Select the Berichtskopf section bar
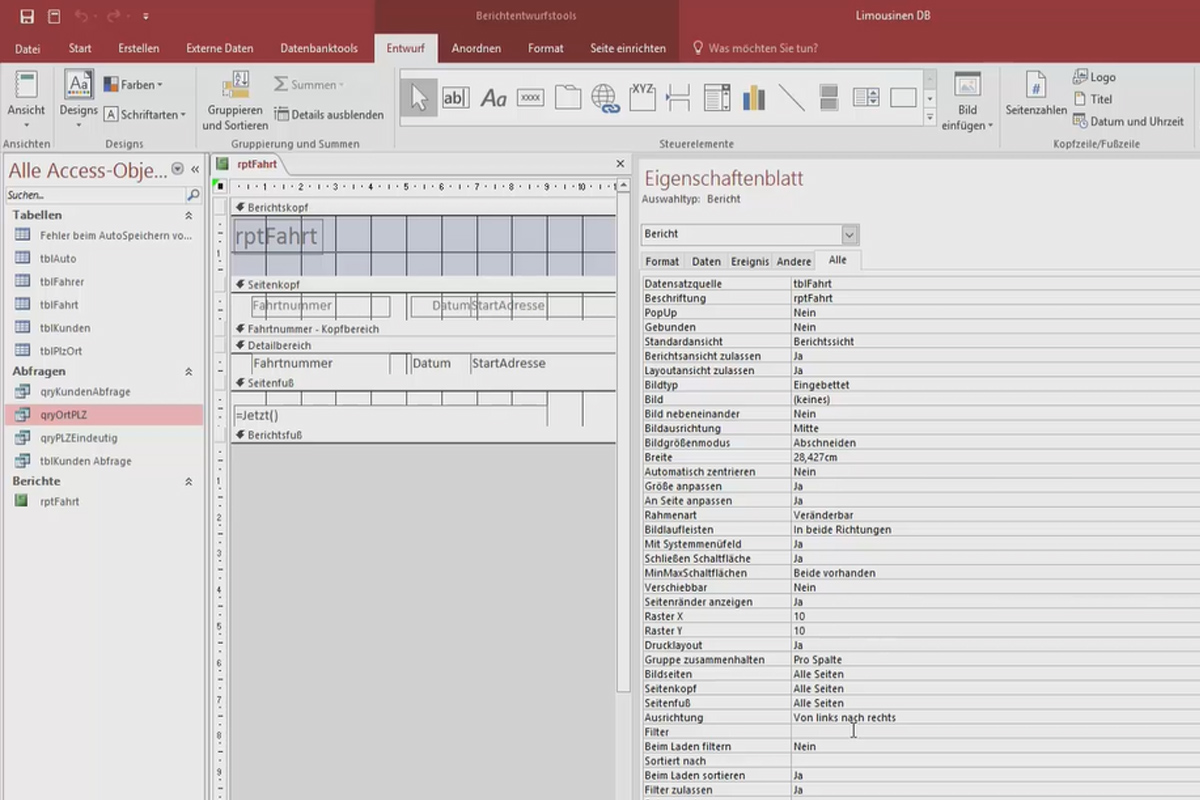The height and width of the screenshot is (800, 1200). coord(423,207)
